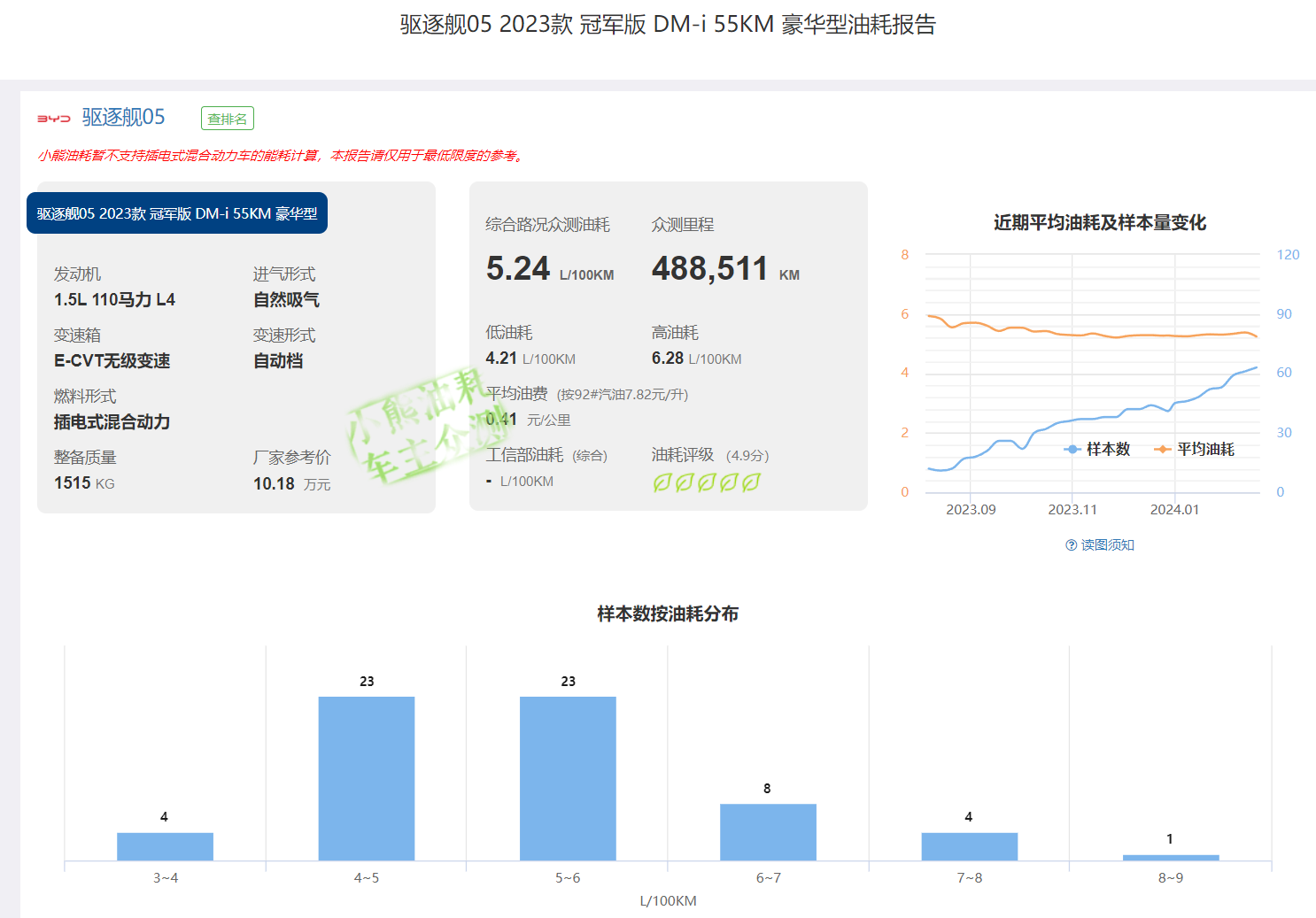Open the 读图须知 help link
The width and height of the screenshot is (1316, 918).
coord(1107,545)
